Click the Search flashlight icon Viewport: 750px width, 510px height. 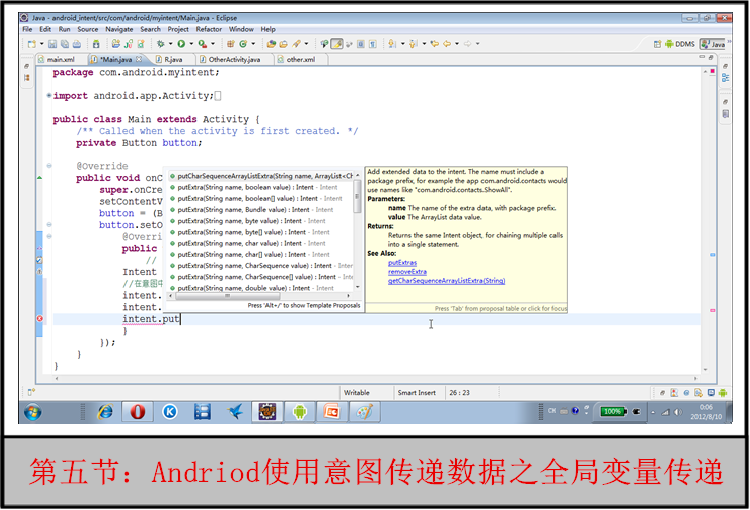click(297, 44)
